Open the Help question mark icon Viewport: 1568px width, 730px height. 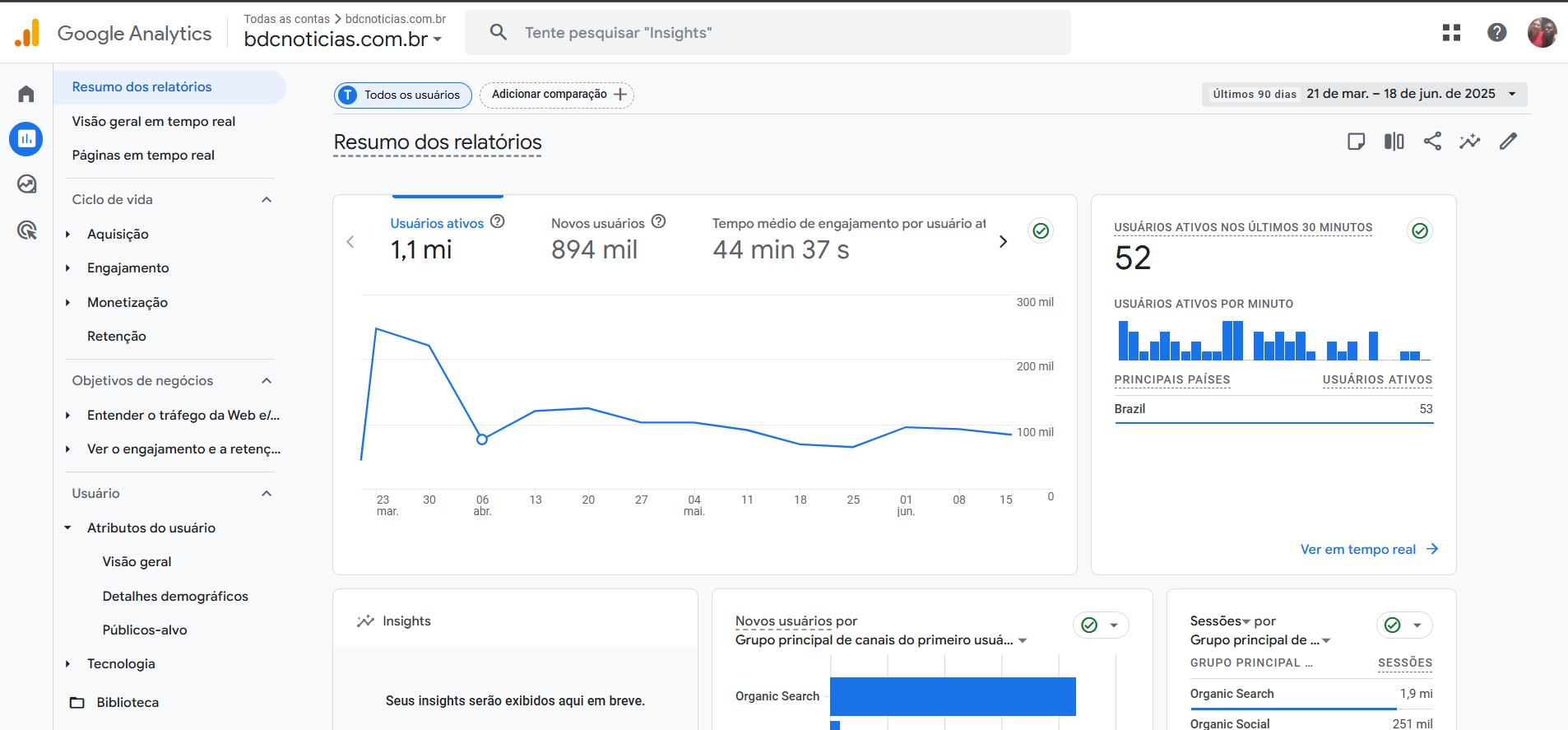[1496, 33]
